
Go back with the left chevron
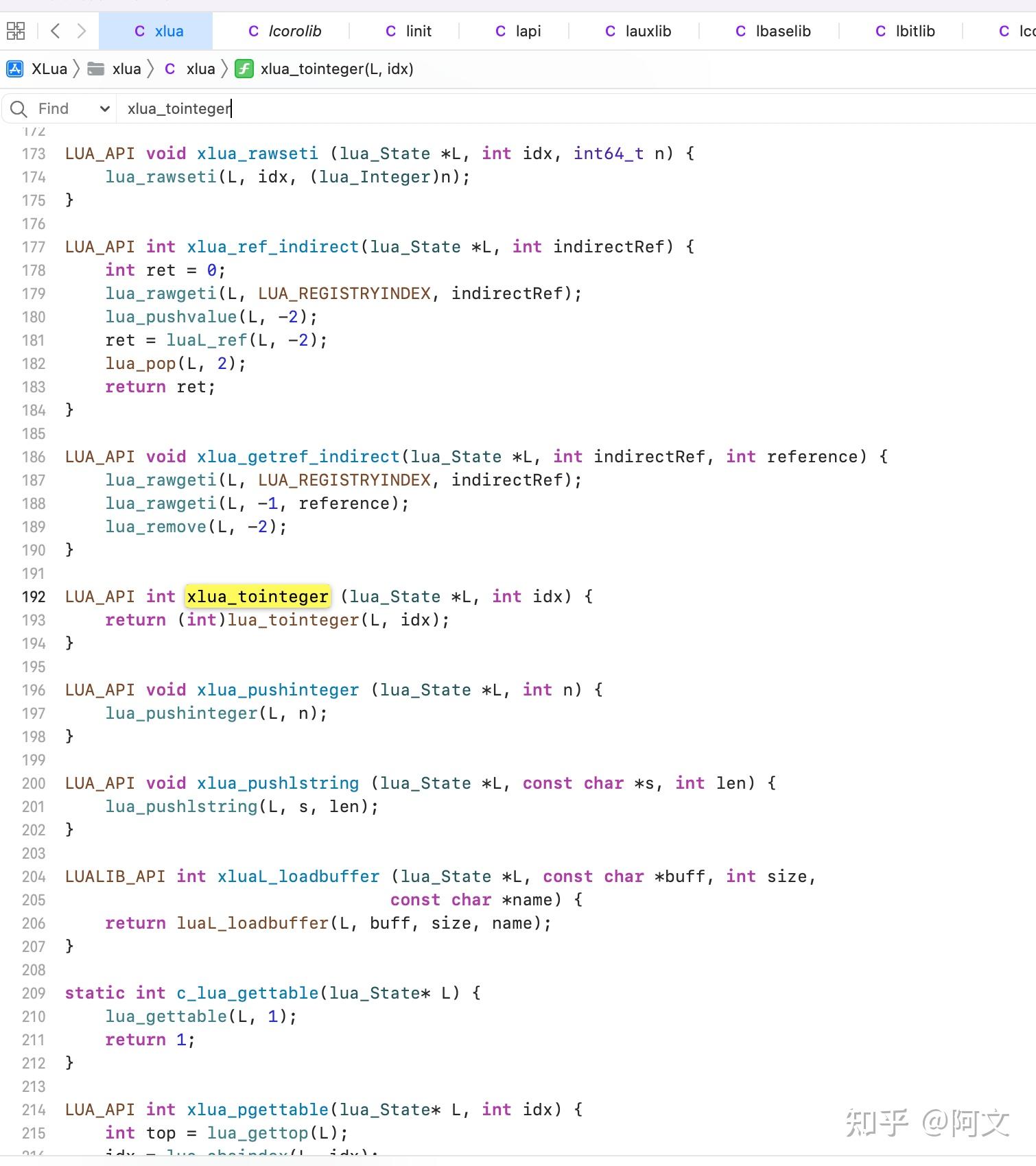coord(56,31)
